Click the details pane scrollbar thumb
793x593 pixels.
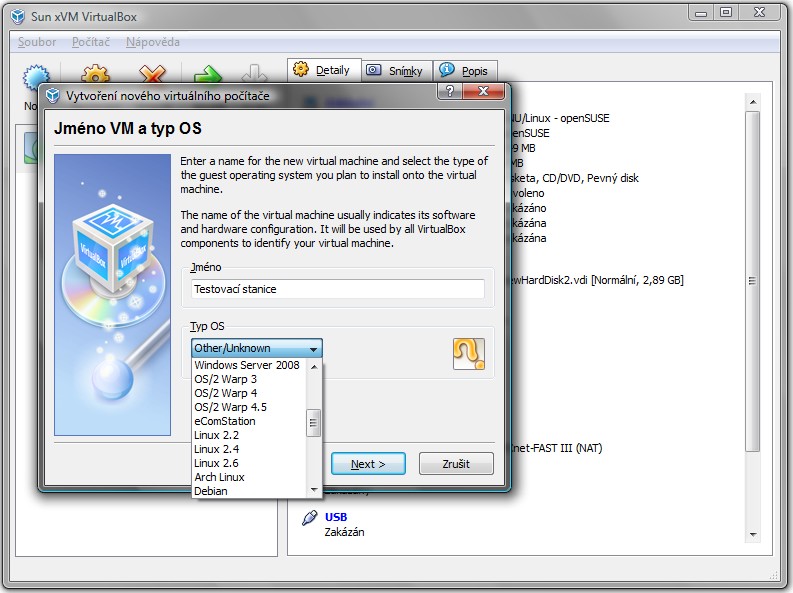tap(753, 281)
